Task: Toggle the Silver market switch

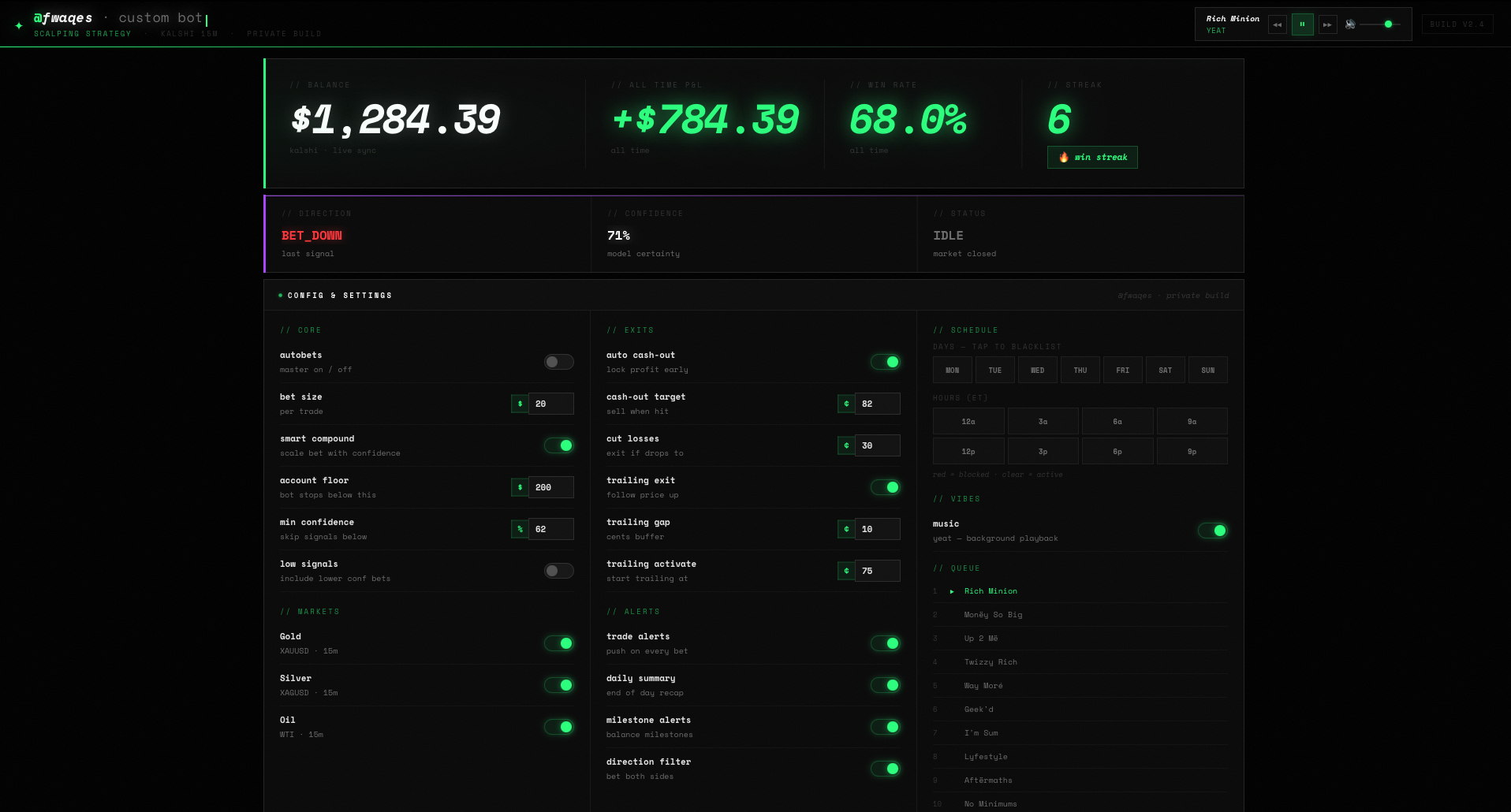Action: [558, 685]
